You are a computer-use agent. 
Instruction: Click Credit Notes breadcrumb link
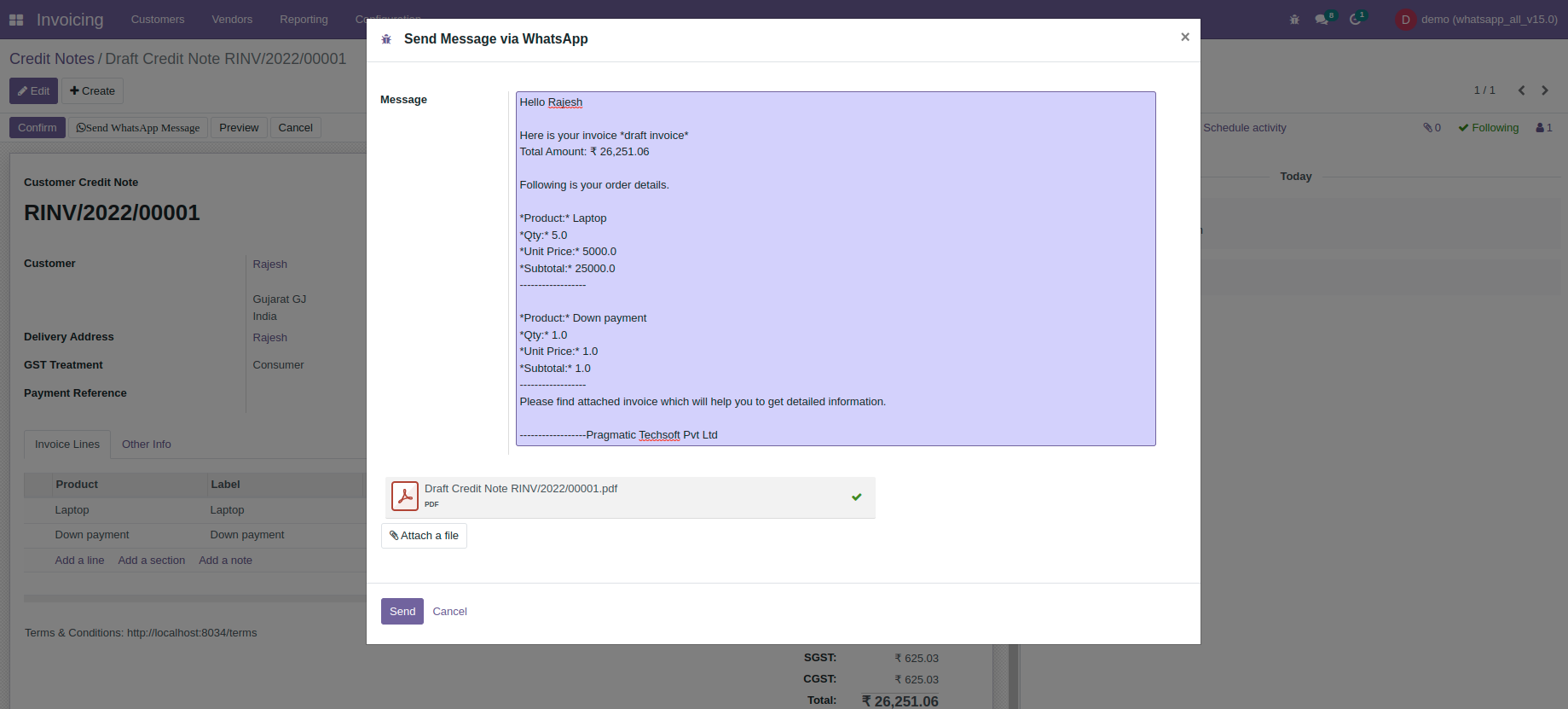coord(52,59)
